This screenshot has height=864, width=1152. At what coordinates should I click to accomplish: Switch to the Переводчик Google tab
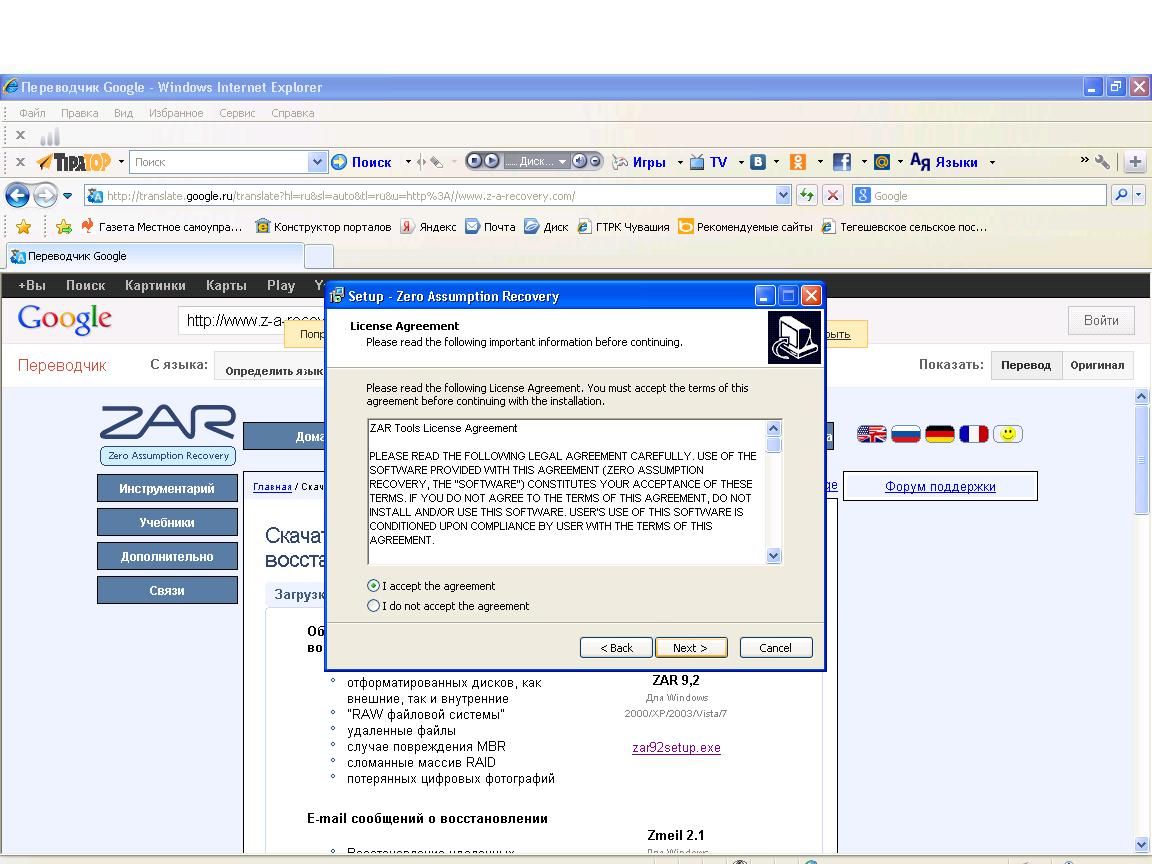[154, 256]
